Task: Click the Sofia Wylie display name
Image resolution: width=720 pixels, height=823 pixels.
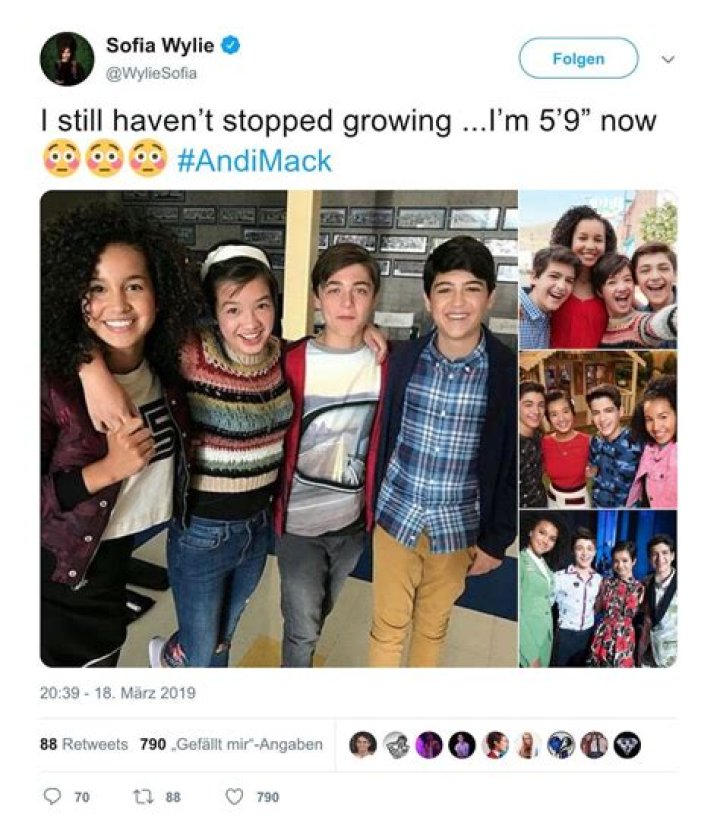Action: click(x=160, y=46)
